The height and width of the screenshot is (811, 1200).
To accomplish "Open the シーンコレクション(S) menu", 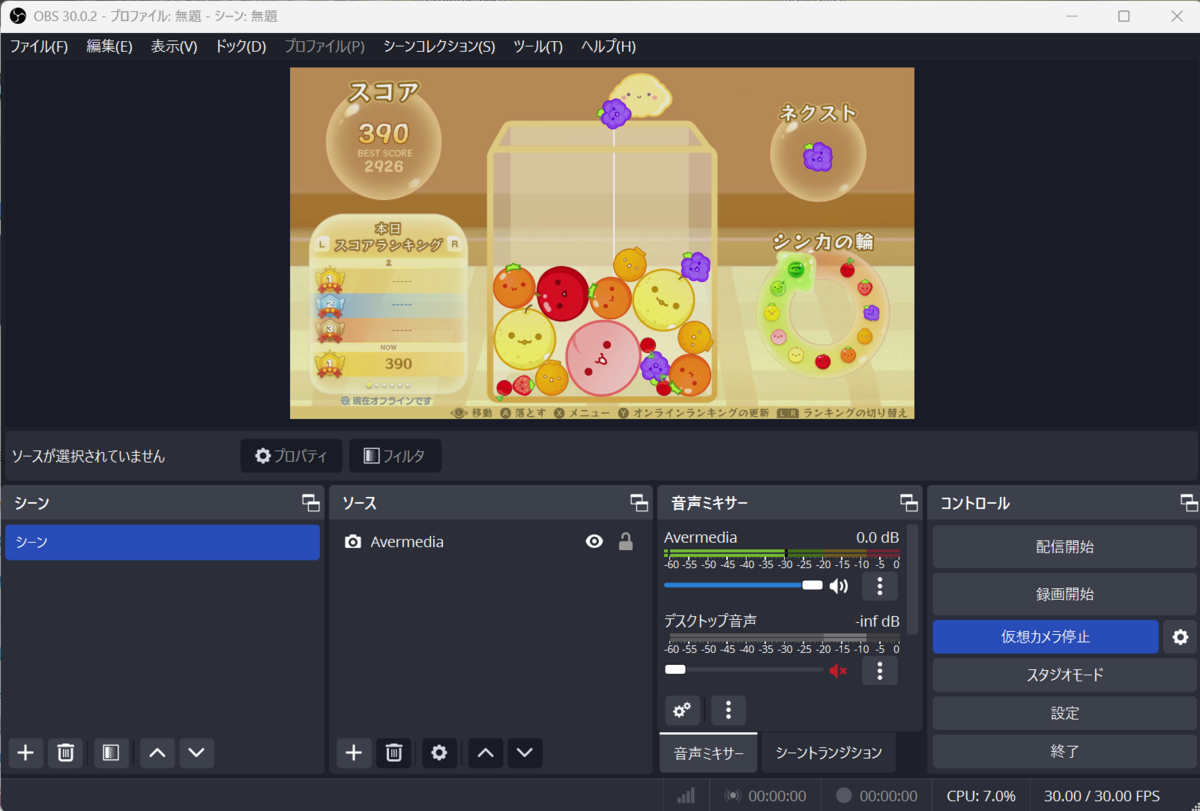I will (439, 46).
